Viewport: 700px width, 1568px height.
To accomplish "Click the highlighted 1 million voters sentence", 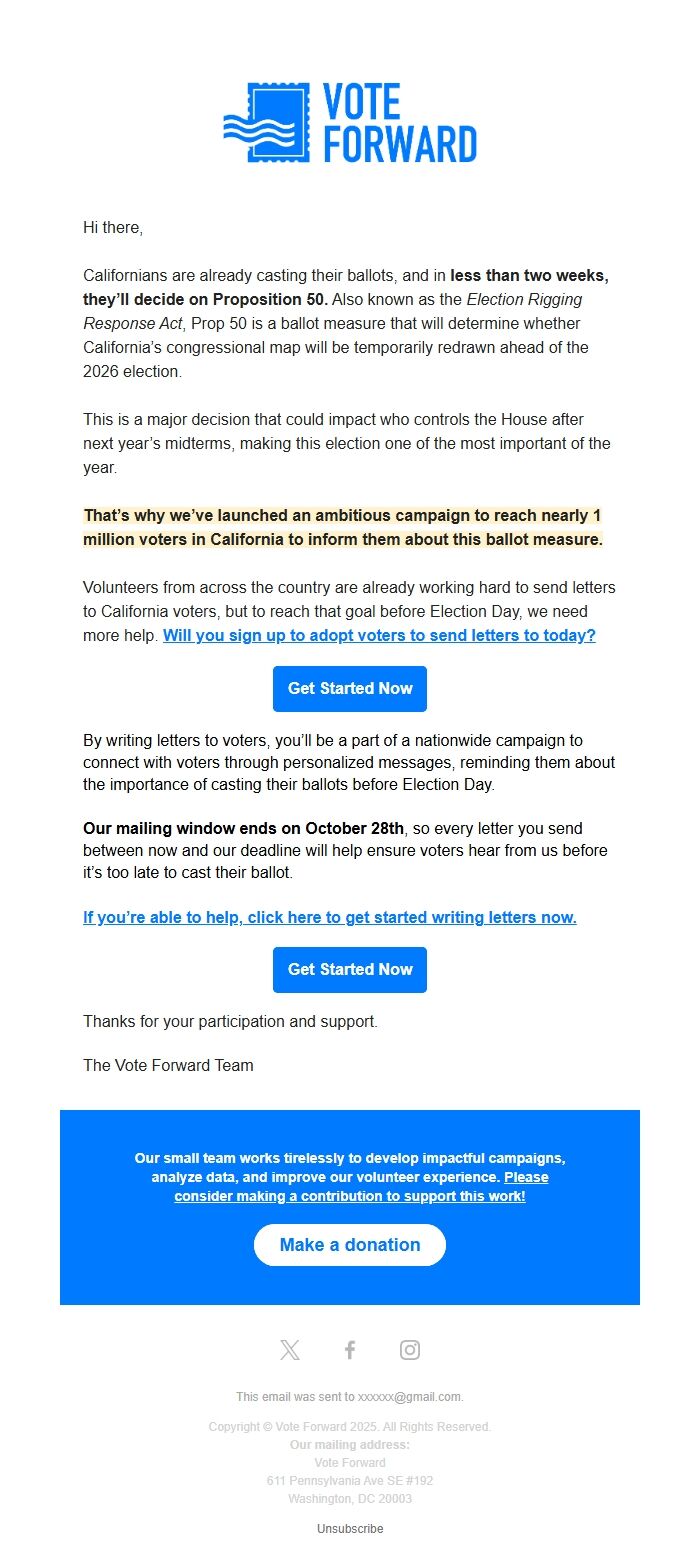I will pyautogui.click(x=342, y=528).
